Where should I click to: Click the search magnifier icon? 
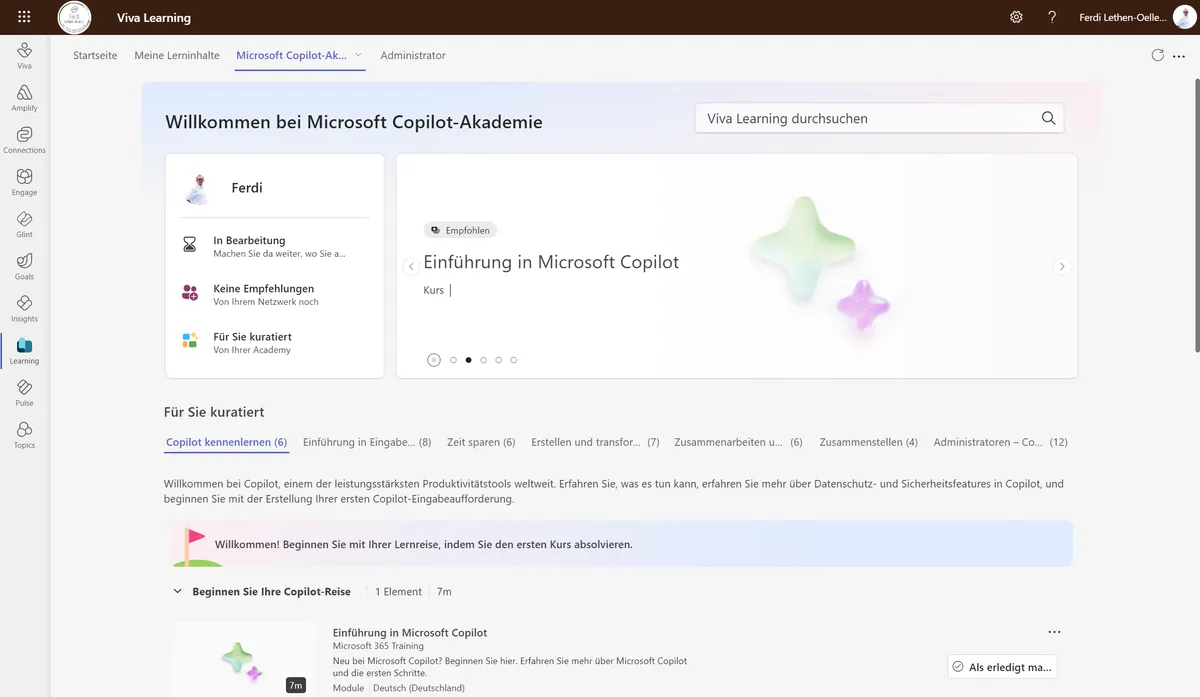click(1048, 118)
